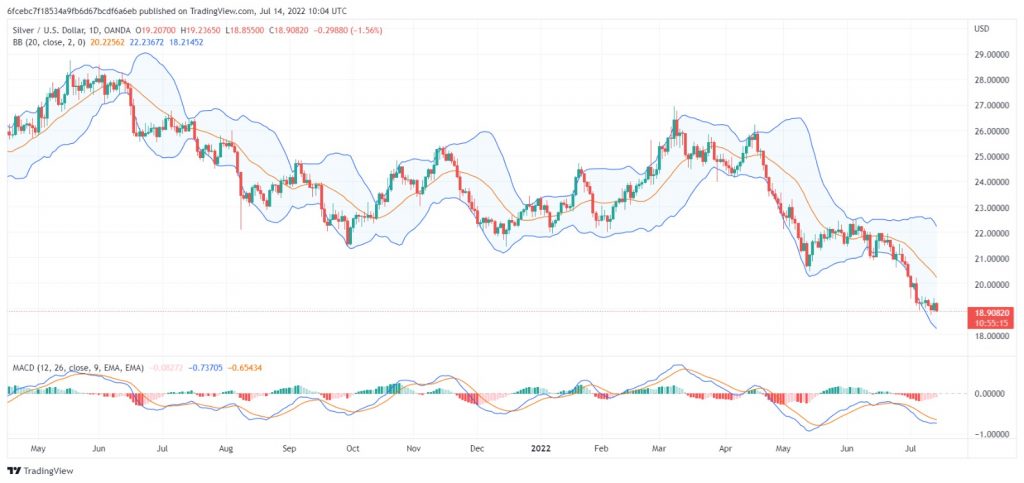The image size is (1024, 483).
Task: Select the MACD (12, 26, close, 9, EMA, EMA) label
Action: point(69,368)
